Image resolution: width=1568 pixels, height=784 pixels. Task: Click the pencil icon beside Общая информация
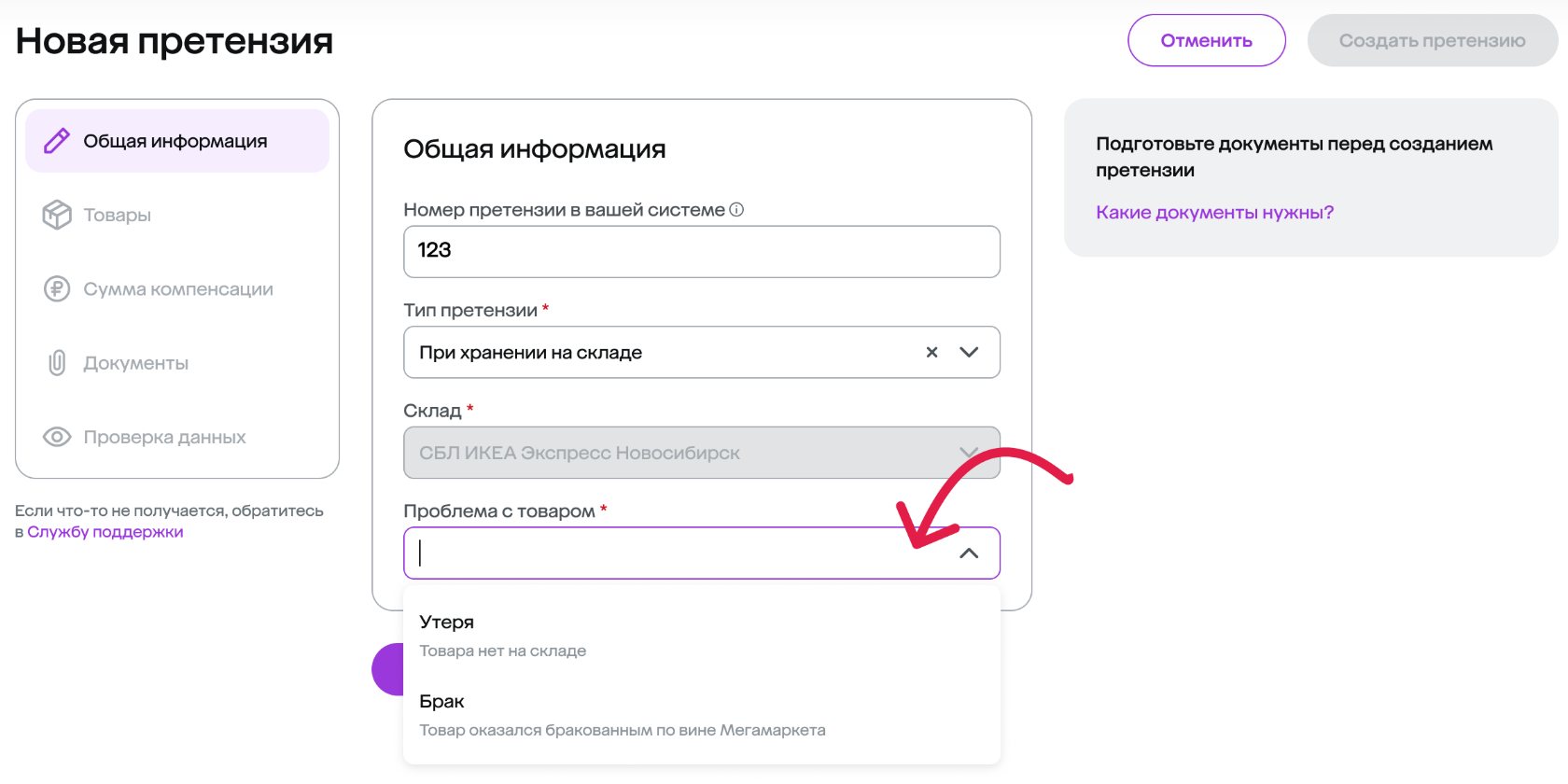[x=57, y=141]
